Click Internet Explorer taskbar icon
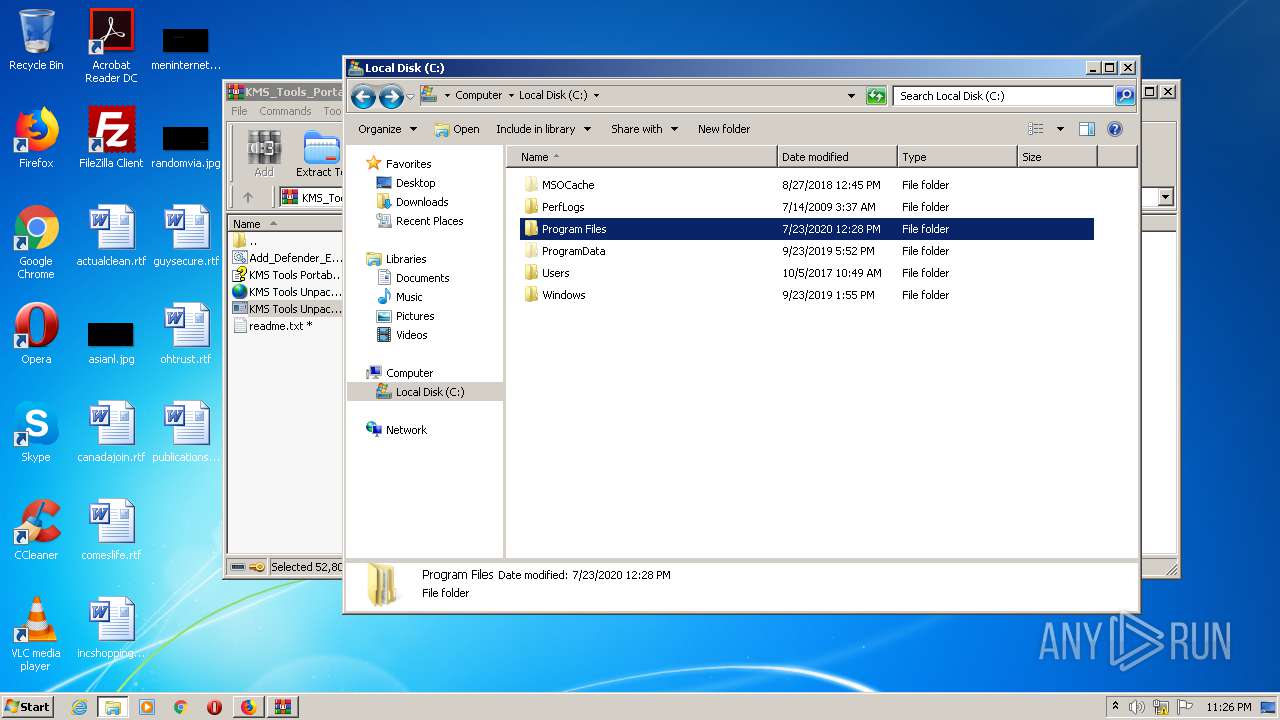Image resolution: width=1280 pixels, height=720 pixels. click(x=79, y=707)
